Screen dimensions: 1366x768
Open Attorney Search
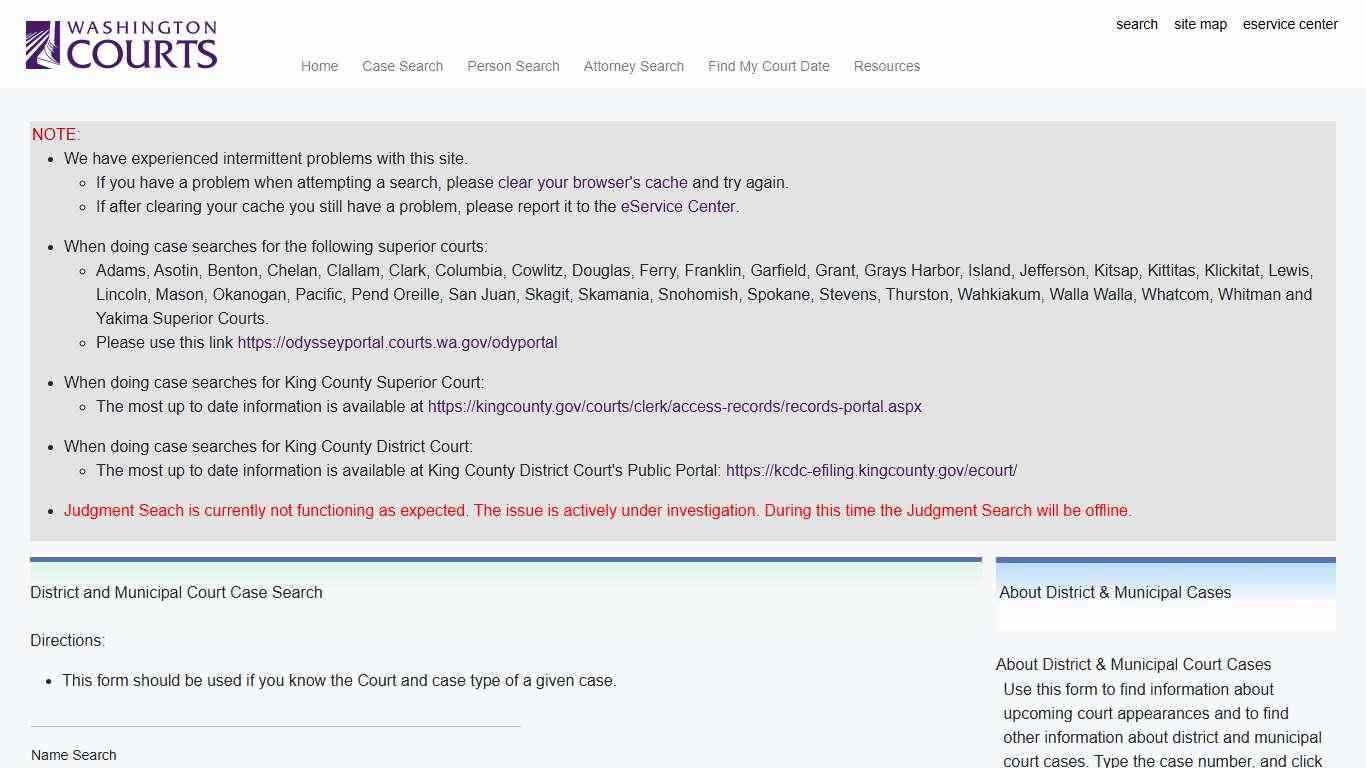[x=633, y=66]
